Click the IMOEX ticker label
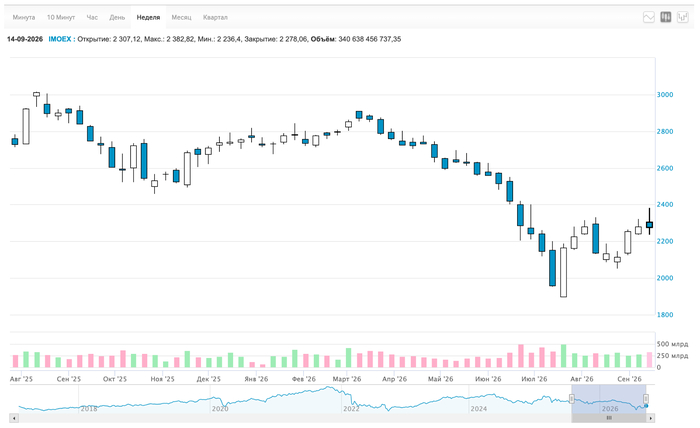Viewport: 700px width, 428px height. pos(60,39)
